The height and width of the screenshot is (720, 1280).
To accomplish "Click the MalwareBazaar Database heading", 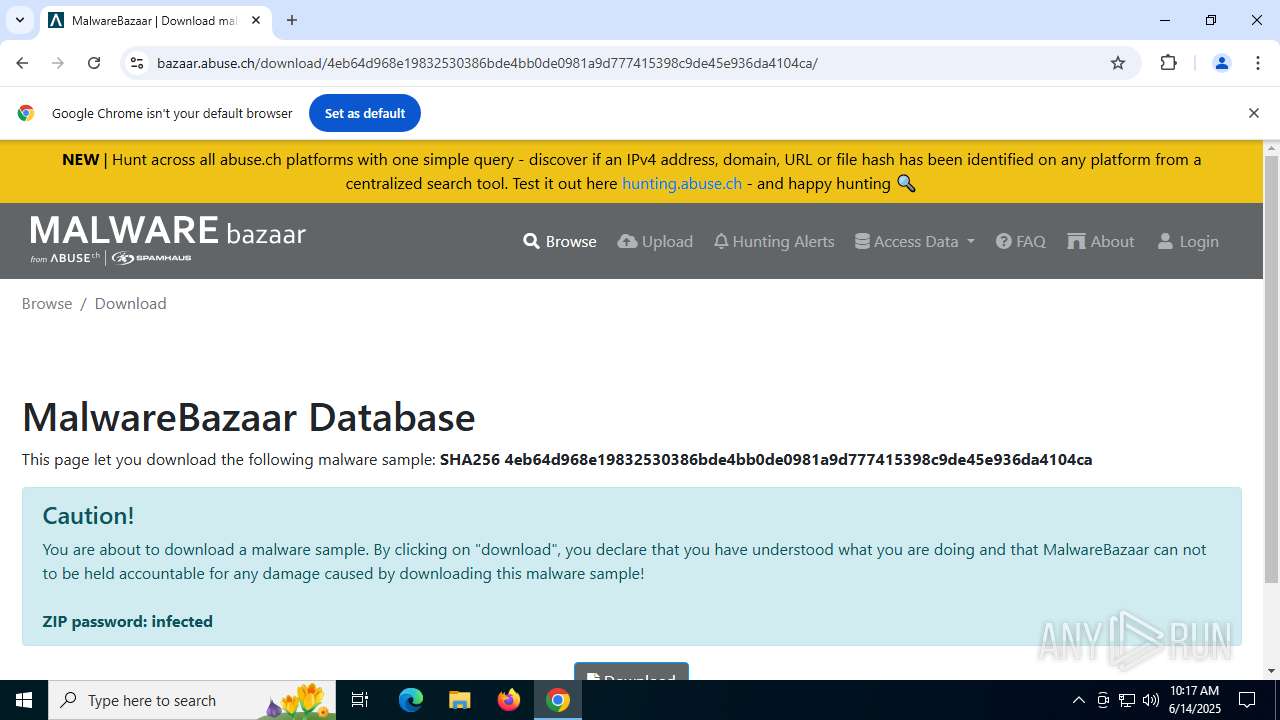I will 249,417.
